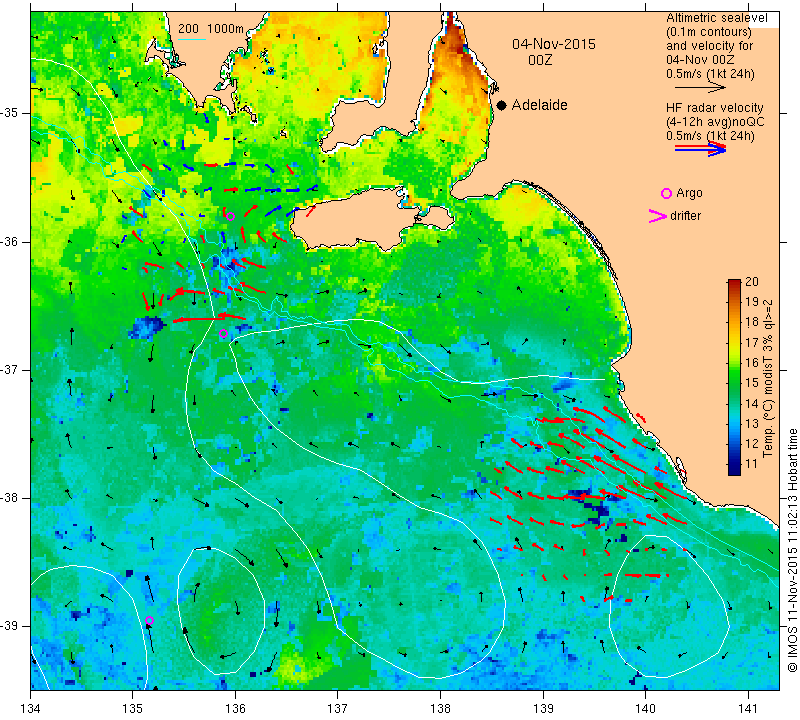Click the '-39' latitude axis label
Viewport: 800px width, 720px height.
click(x=10, y=626)
